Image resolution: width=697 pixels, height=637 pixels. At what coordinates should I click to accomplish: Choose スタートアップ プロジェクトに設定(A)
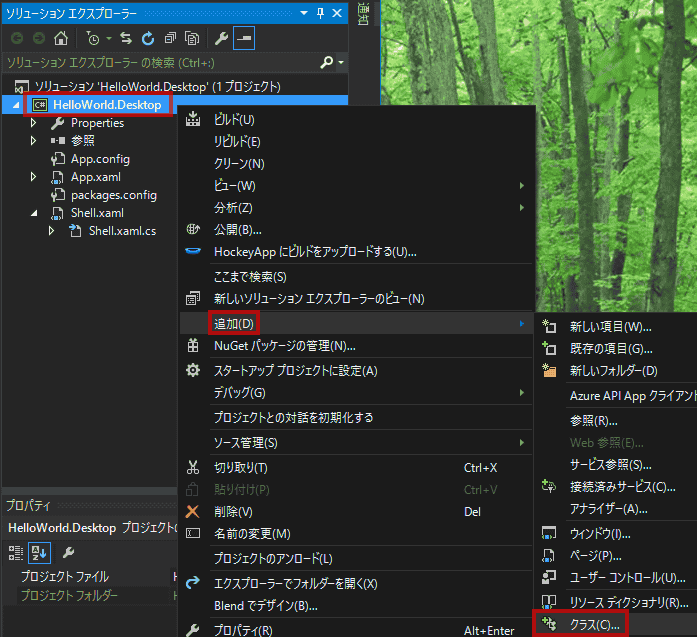356,371
